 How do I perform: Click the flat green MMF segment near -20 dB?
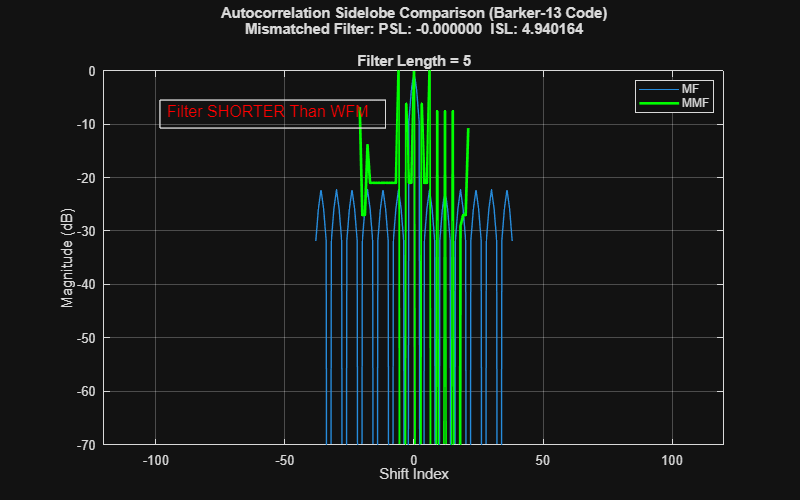tap(383, 183)
